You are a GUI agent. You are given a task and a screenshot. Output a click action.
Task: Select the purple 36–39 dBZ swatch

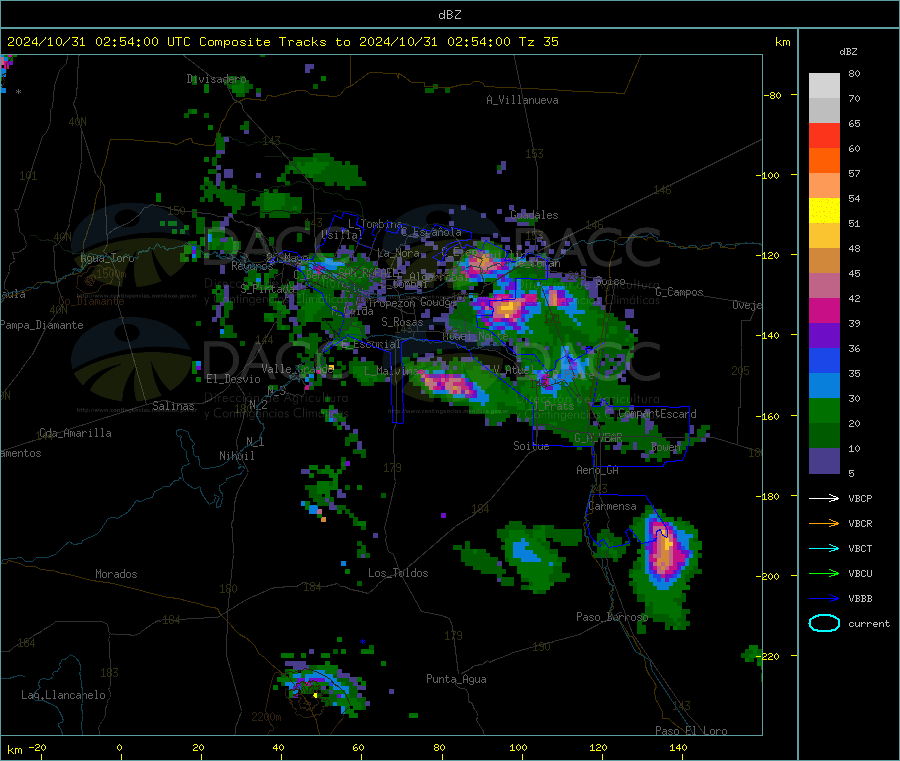point(824,335)
